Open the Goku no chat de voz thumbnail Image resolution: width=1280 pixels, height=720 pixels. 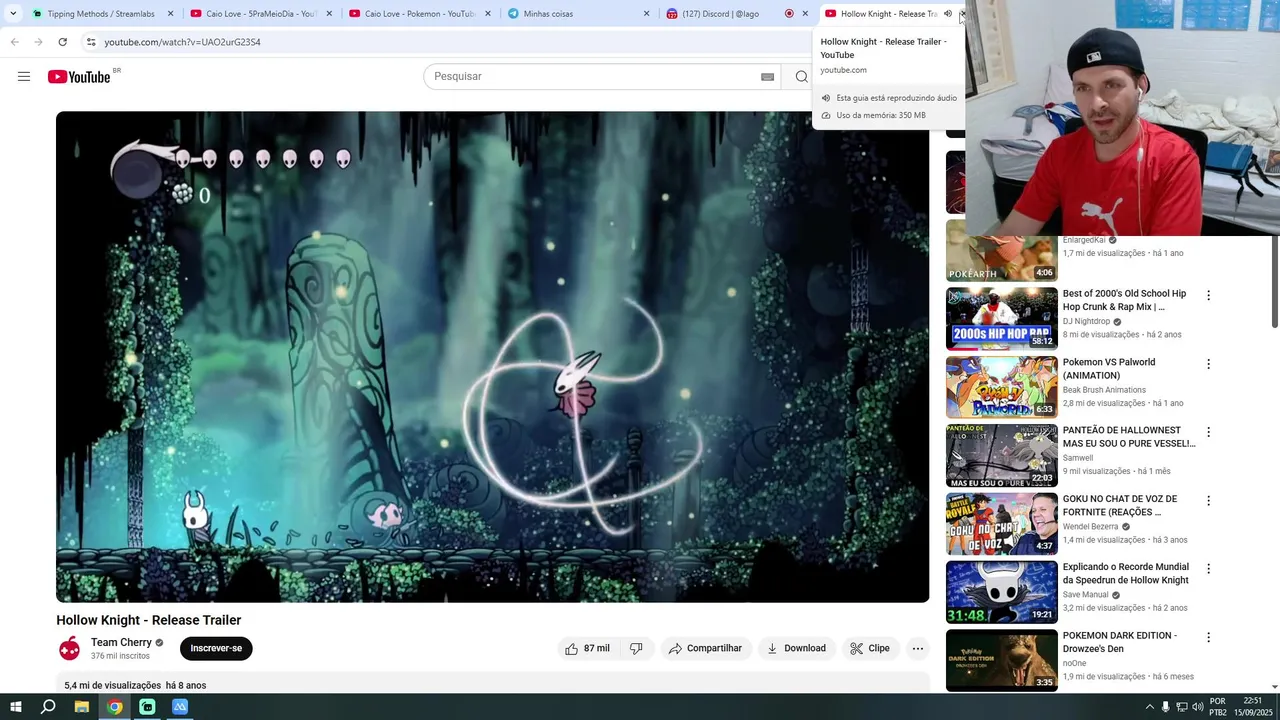[x=1001, y=523]
